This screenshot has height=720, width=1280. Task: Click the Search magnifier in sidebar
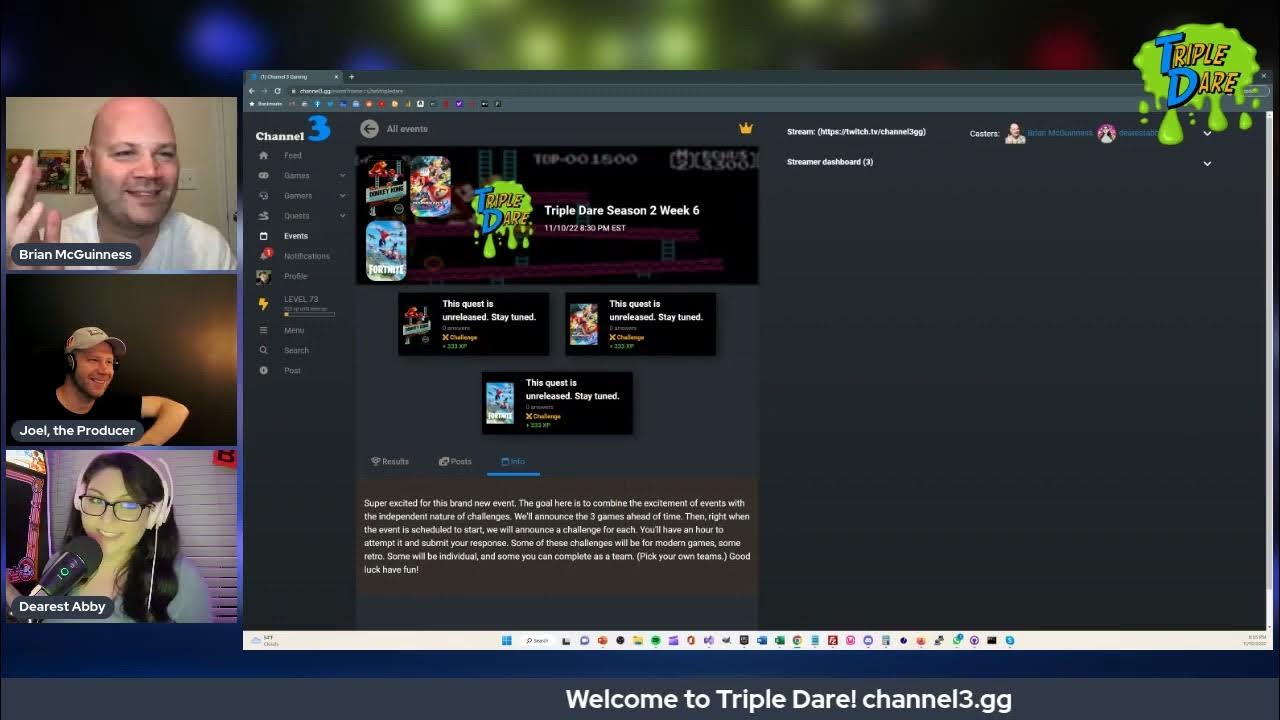click(264, 351)
